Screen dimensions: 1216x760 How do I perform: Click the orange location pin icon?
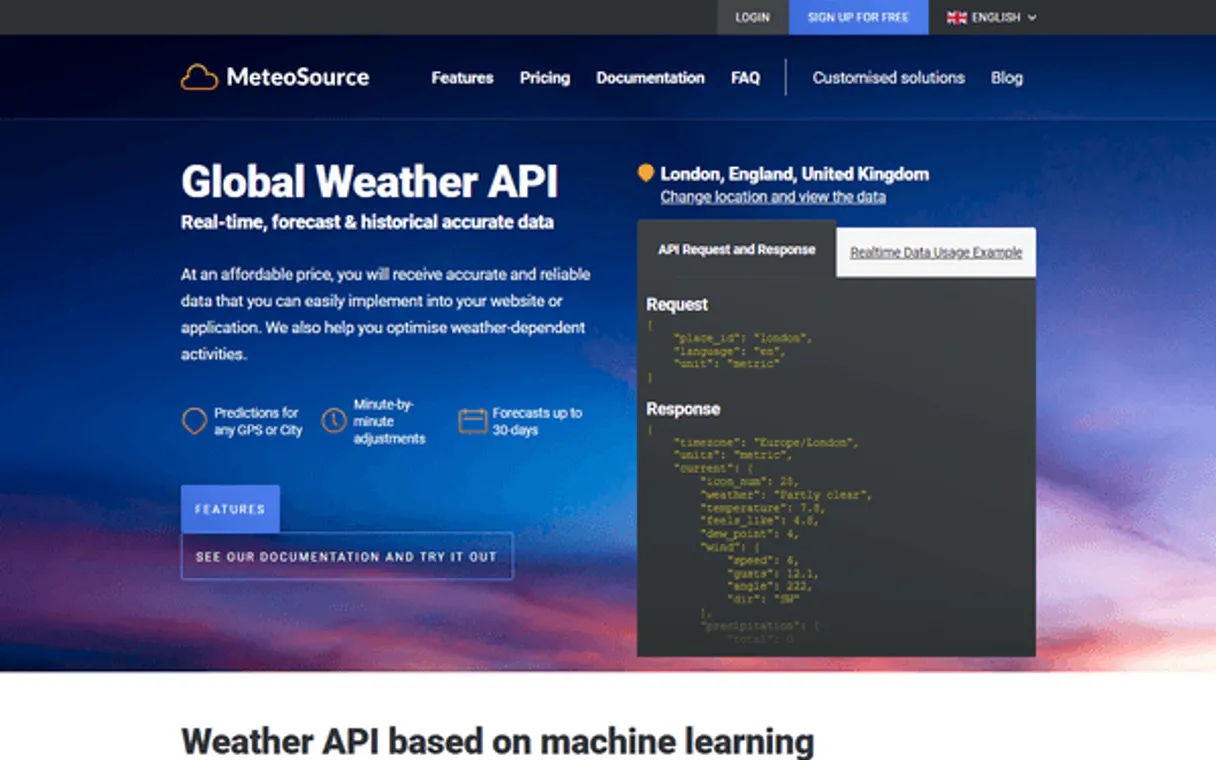646,173
